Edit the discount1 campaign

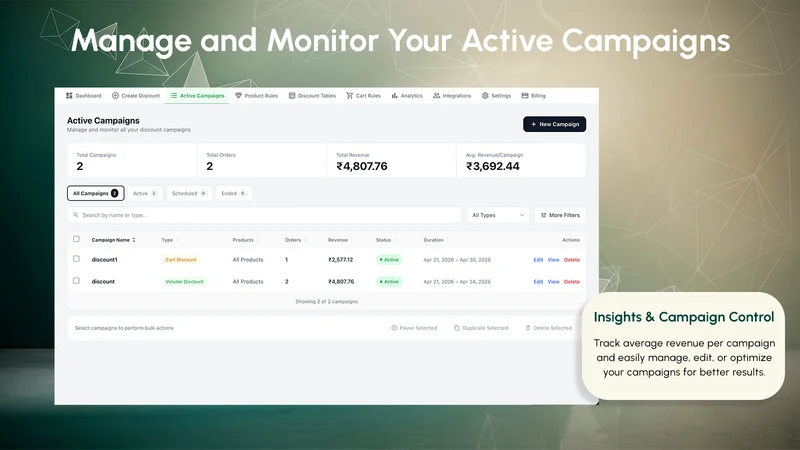tap(538, 260)
